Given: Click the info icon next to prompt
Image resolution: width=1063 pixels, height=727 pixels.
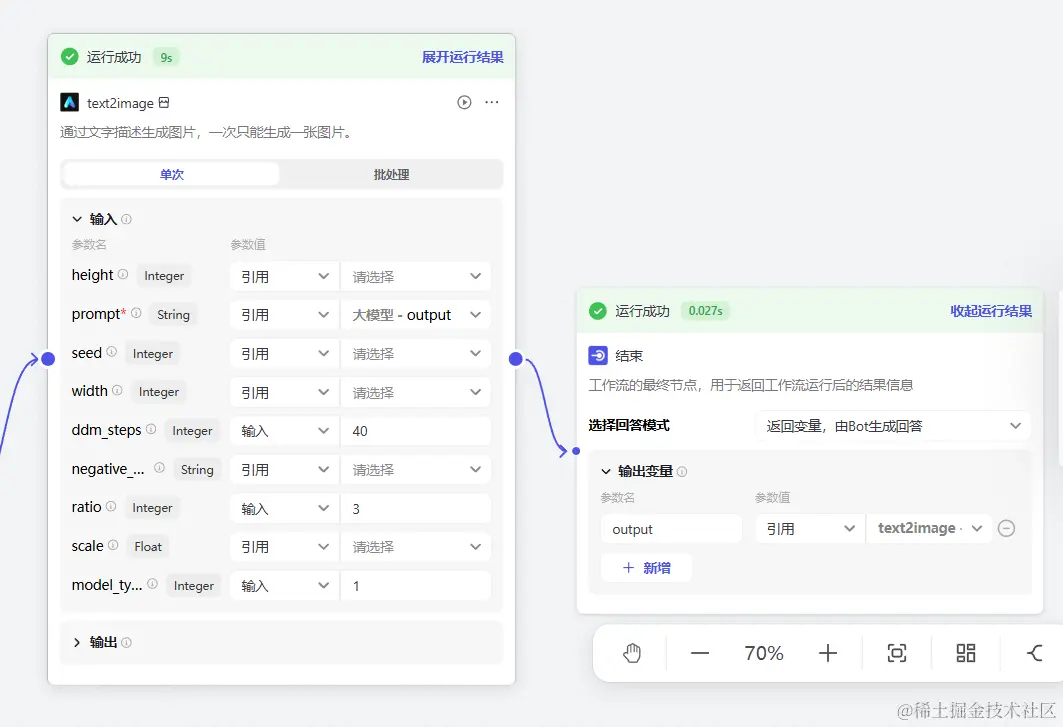Looking at the screenshot, I should [136, 313].
